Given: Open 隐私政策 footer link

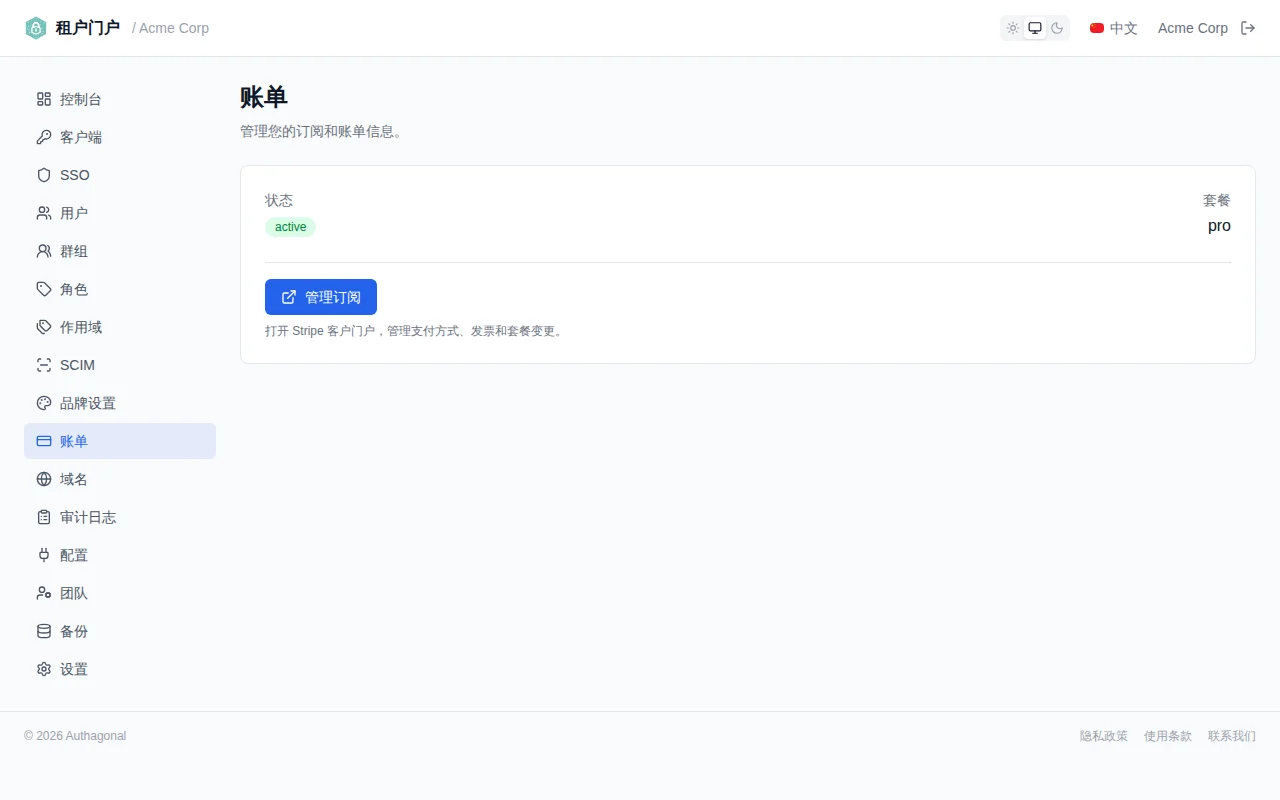Looking at the screenshot, I should tap(1104, 736).
